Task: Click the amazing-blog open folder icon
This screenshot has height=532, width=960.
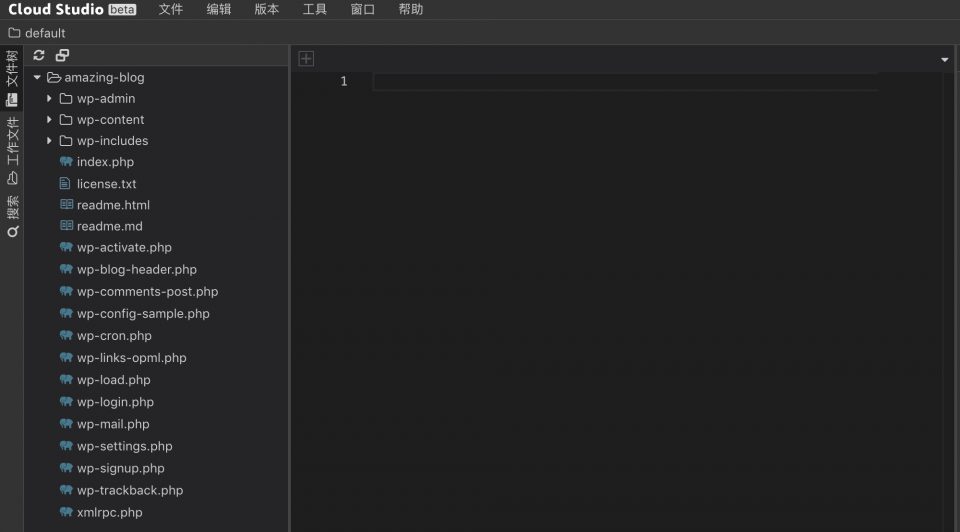Action: pos(54,78)
